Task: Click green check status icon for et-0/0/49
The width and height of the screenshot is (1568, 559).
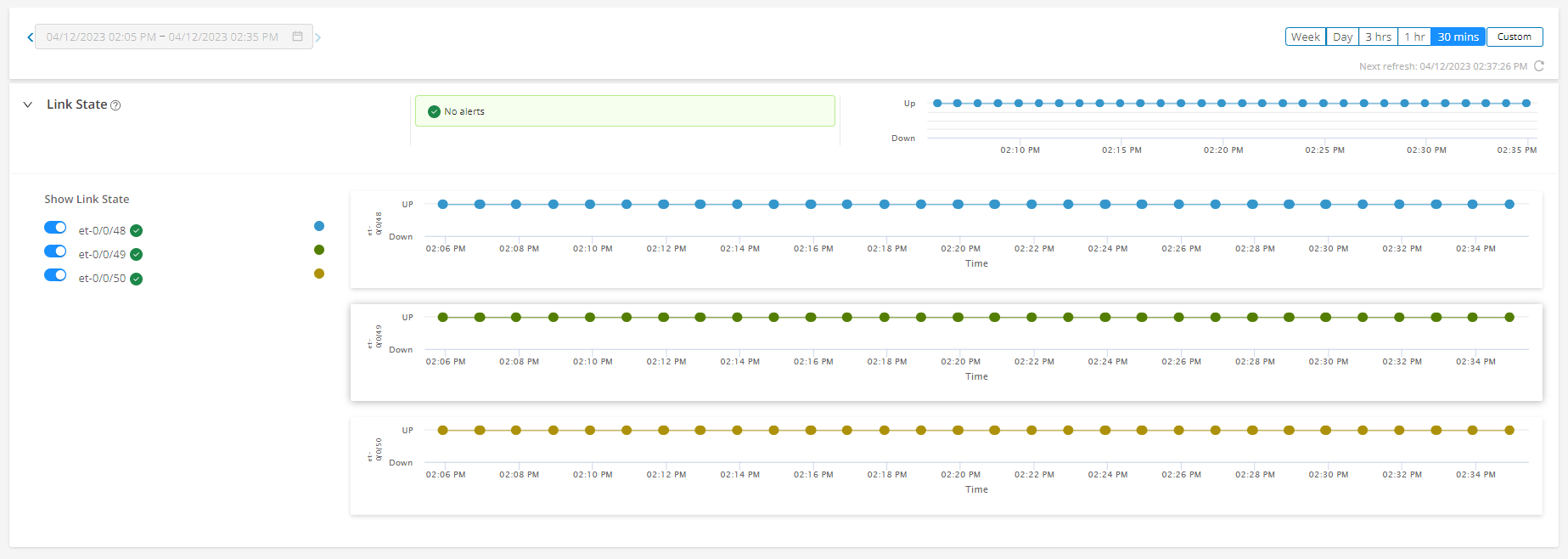Action: click(137, 255)
